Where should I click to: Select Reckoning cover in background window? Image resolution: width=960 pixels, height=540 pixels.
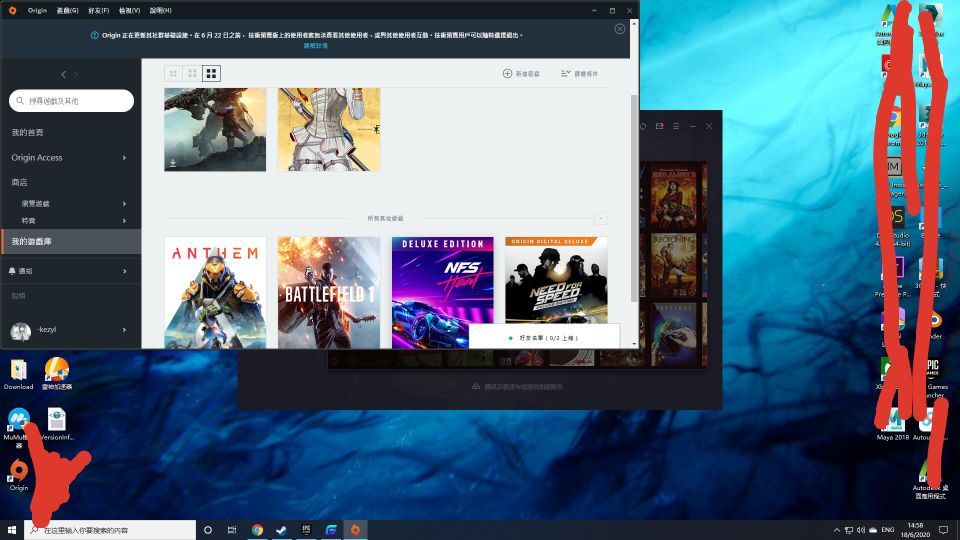click(x=673, y=264)
